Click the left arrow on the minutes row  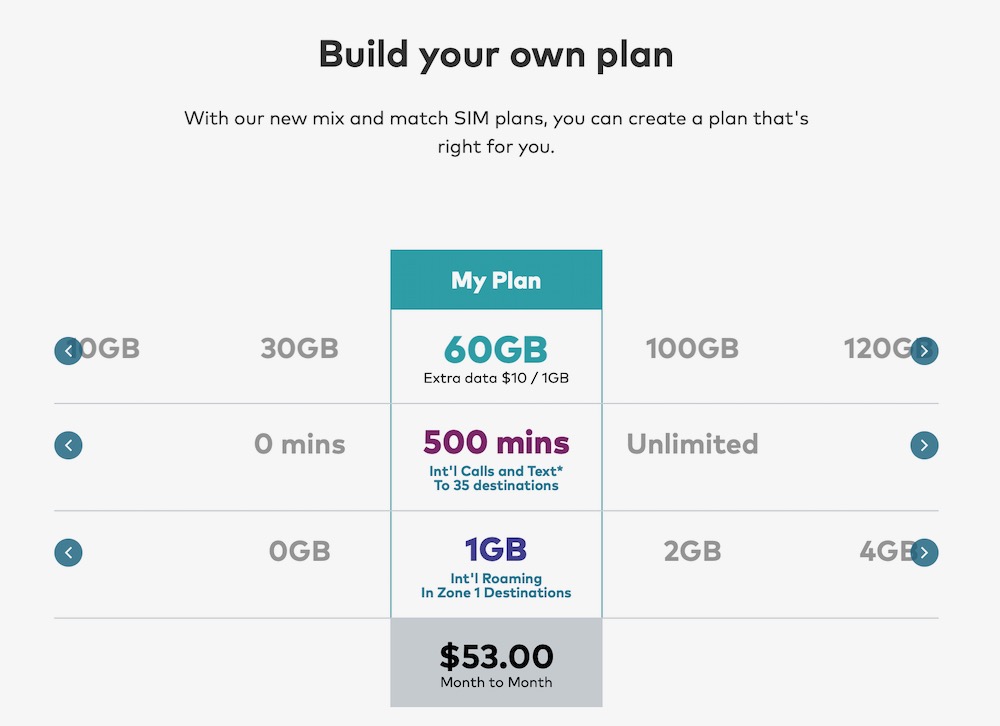[x=68, y=445]
